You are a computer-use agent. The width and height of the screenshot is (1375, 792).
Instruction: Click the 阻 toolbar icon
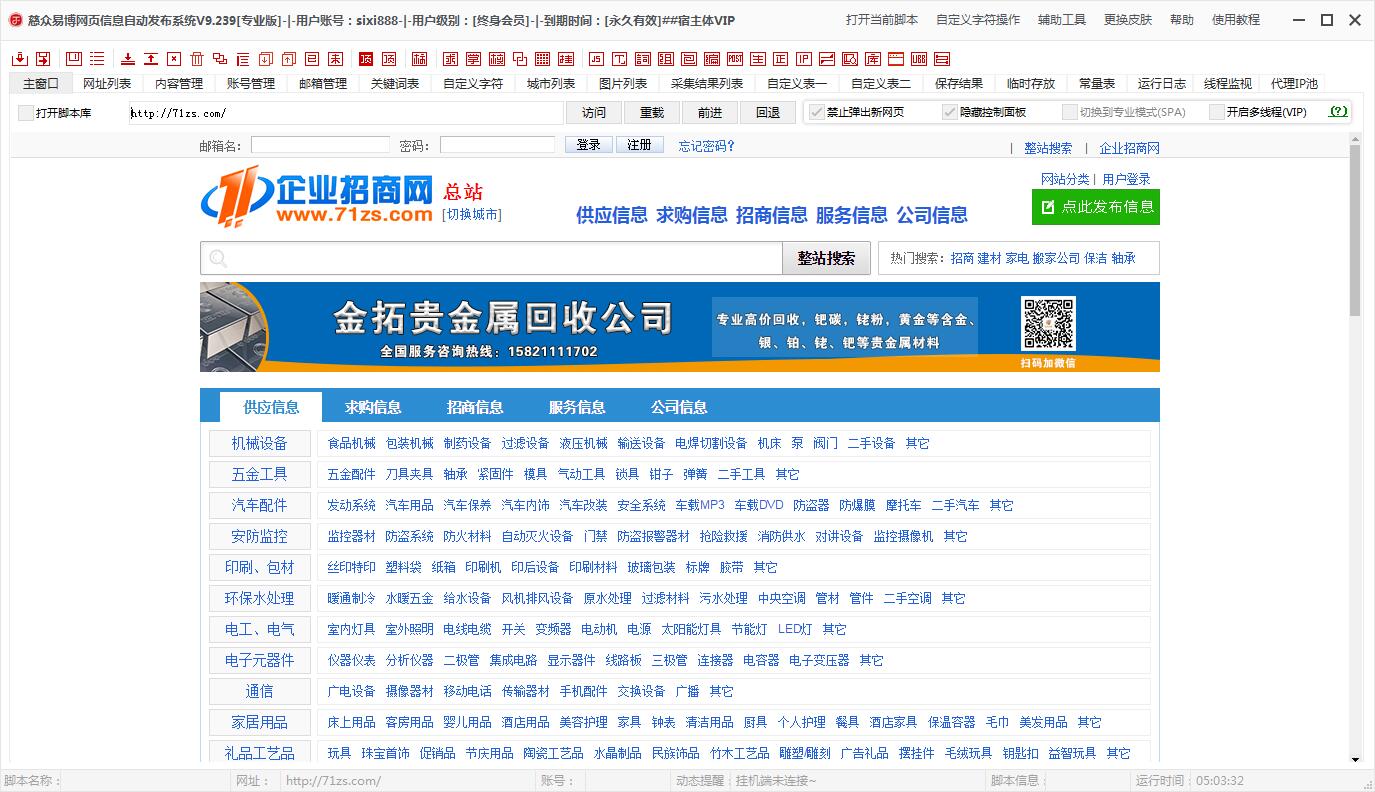(666, 59)
